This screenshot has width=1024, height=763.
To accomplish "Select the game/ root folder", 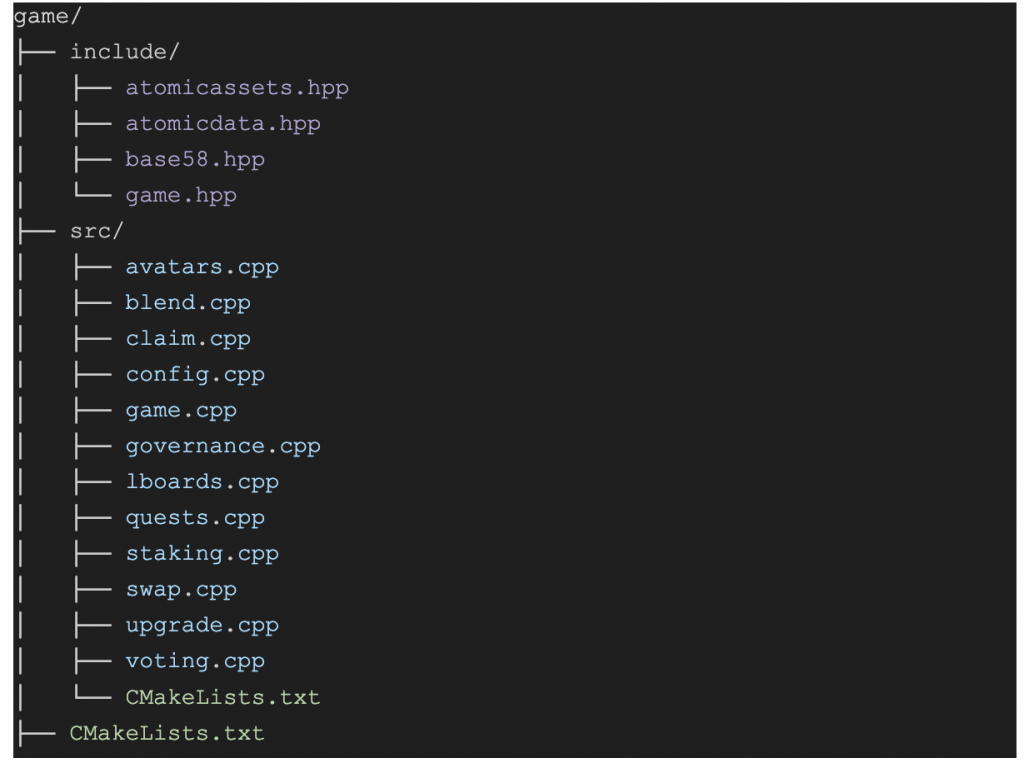I will coord(47,16).
